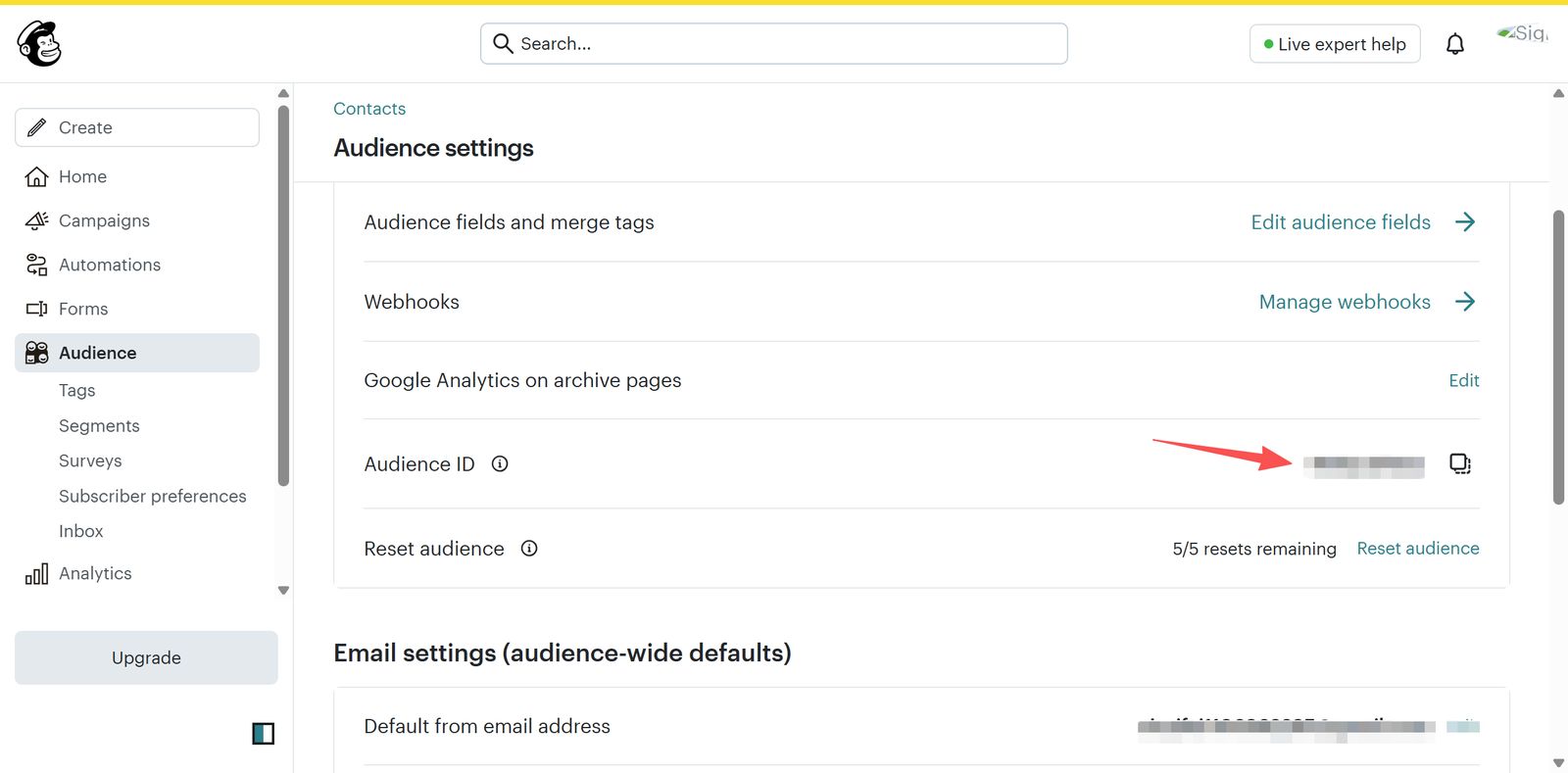The image size is (1568, 773).
Task: Copy the Audience ID value
Action: [x=1460, y=463]
